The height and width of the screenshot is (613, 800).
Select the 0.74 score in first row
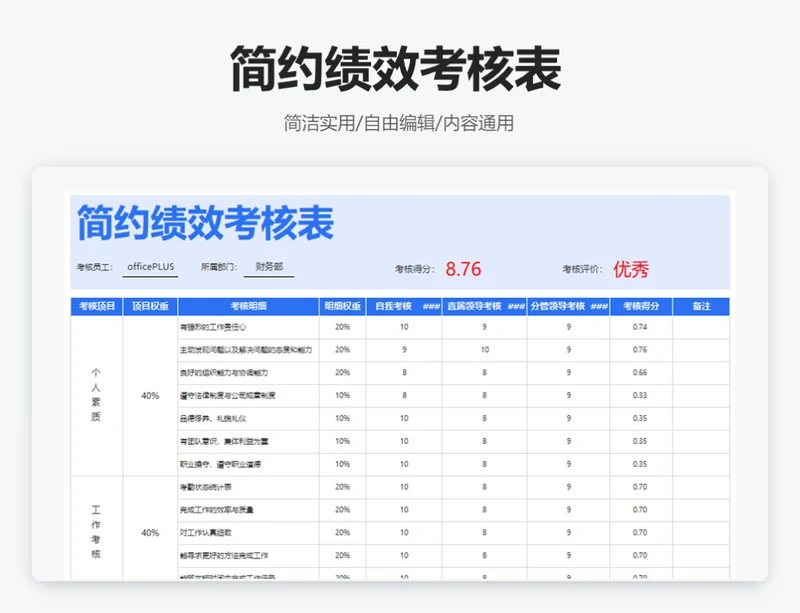[640, 327]
